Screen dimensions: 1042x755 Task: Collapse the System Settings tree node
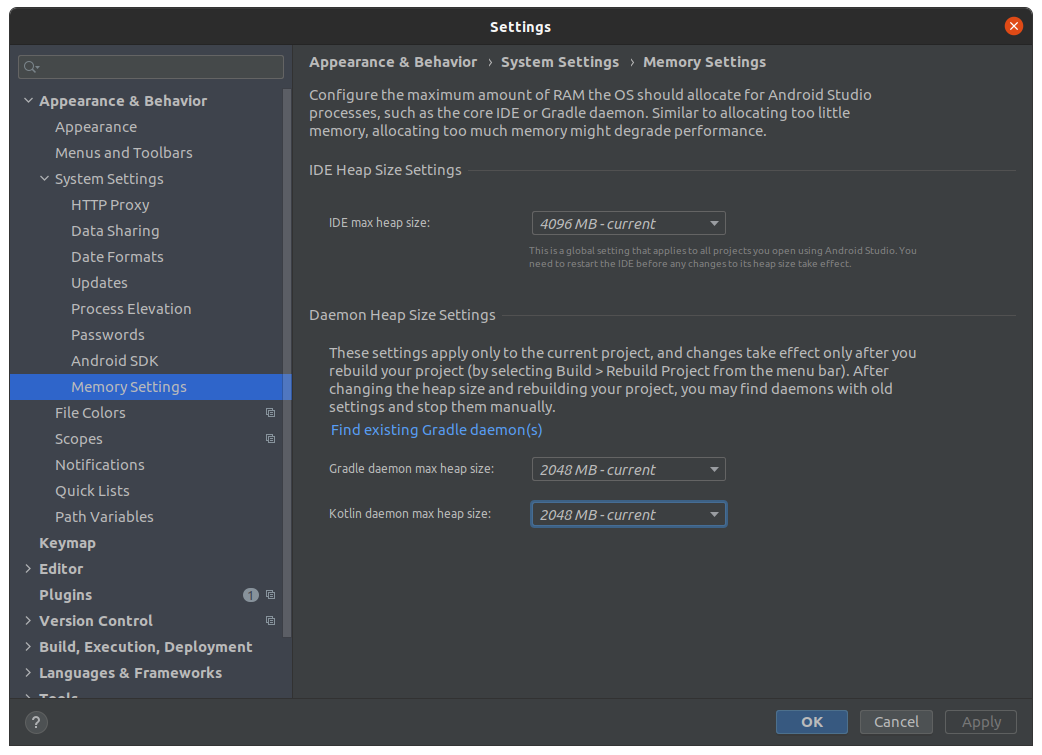(x=44, y=179)
